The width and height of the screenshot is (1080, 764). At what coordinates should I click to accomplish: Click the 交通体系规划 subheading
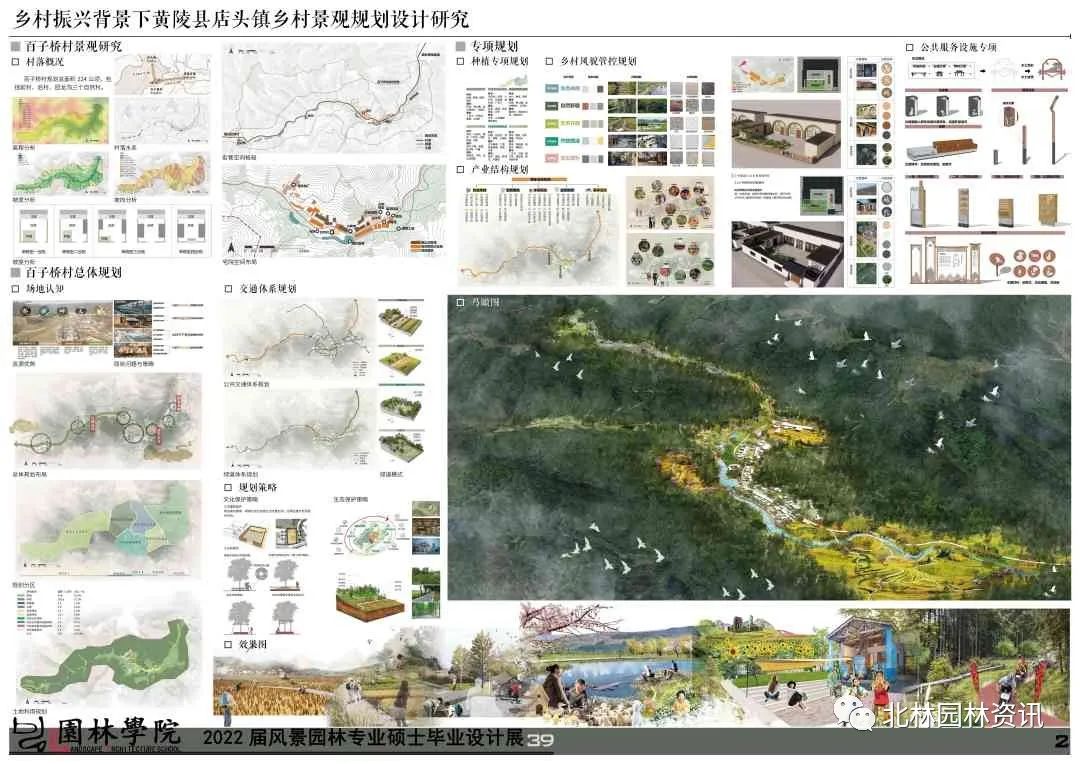[x=268, y=289]
